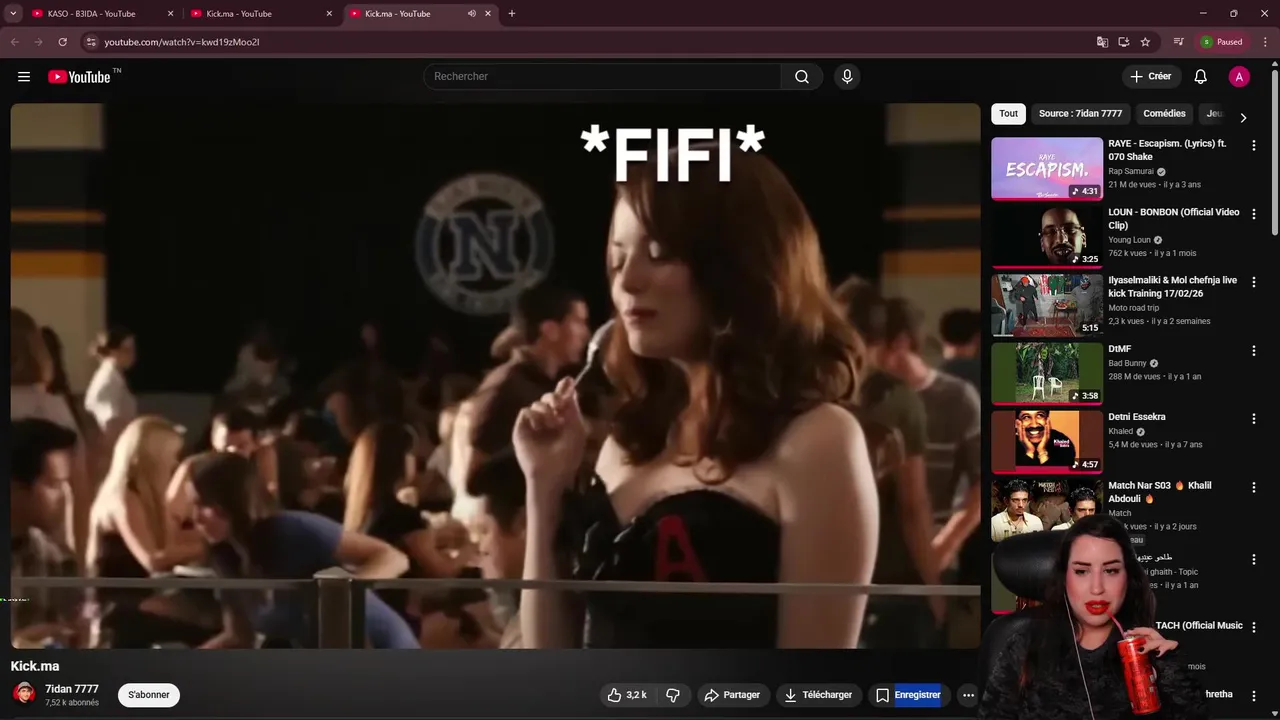Open the account avatar menu
1280x720 pixels.
(1239, 77)
